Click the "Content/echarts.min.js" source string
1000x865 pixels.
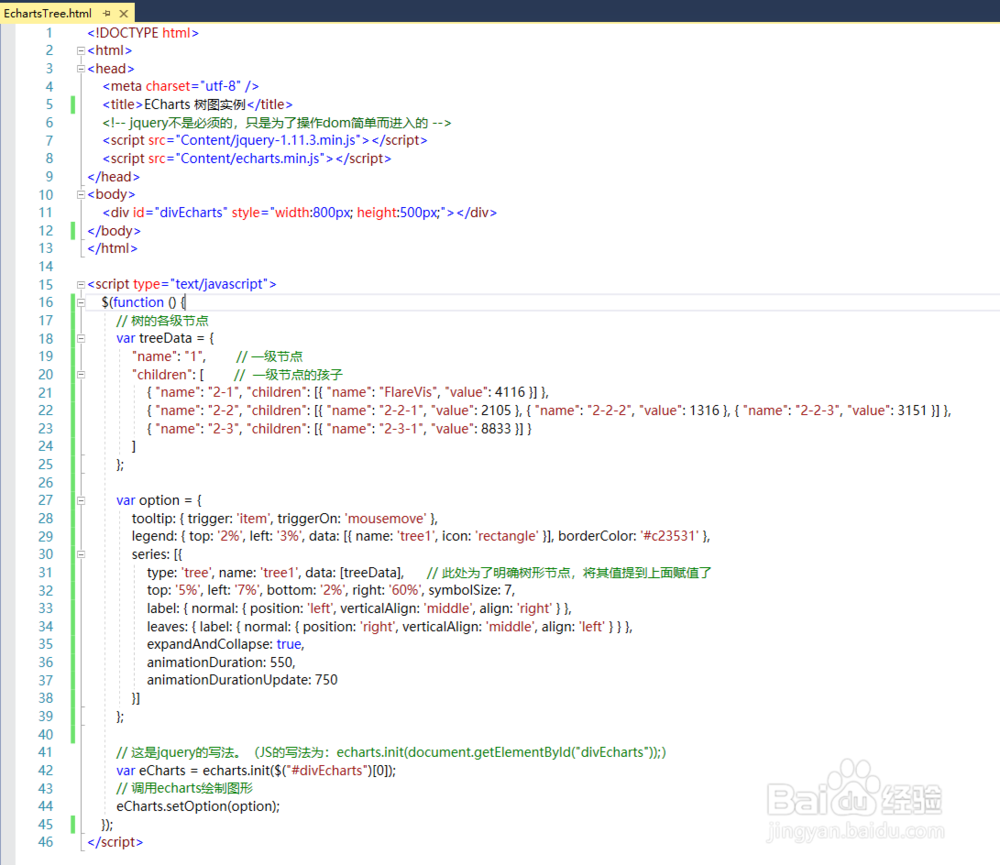click(254, 158)
